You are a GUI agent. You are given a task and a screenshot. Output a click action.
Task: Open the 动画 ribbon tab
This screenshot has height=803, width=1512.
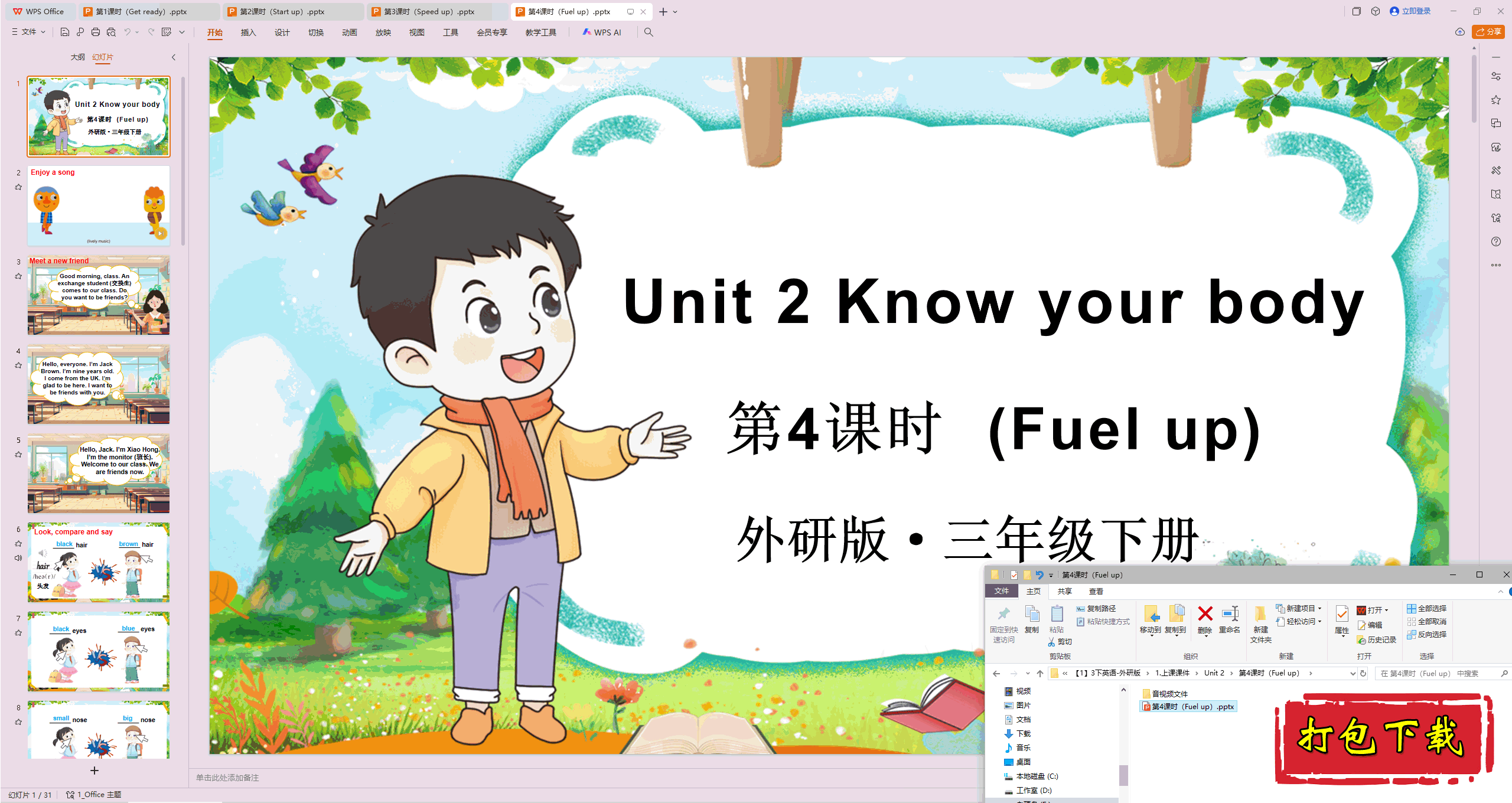click(x=349, y=32)
